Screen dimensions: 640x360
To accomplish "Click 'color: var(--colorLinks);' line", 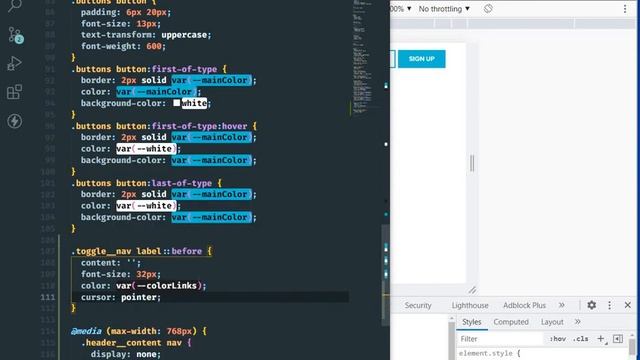I will 144,286.
